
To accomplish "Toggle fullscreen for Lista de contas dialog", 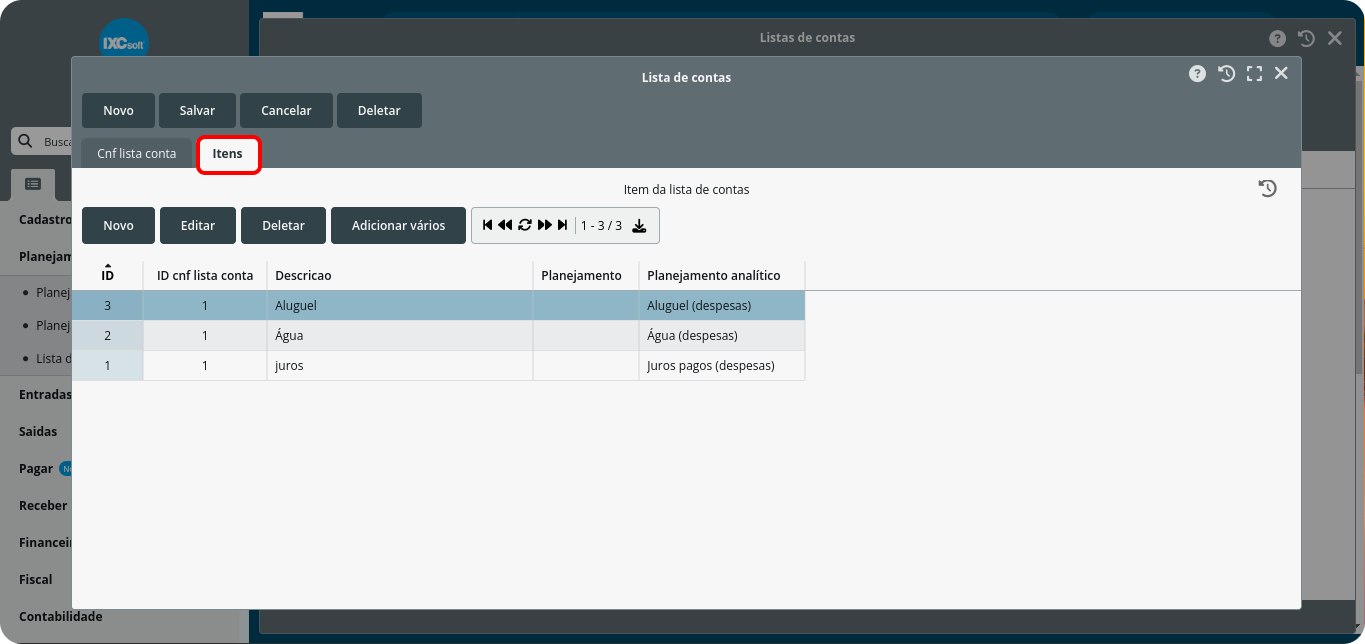I will (1254, 74).
